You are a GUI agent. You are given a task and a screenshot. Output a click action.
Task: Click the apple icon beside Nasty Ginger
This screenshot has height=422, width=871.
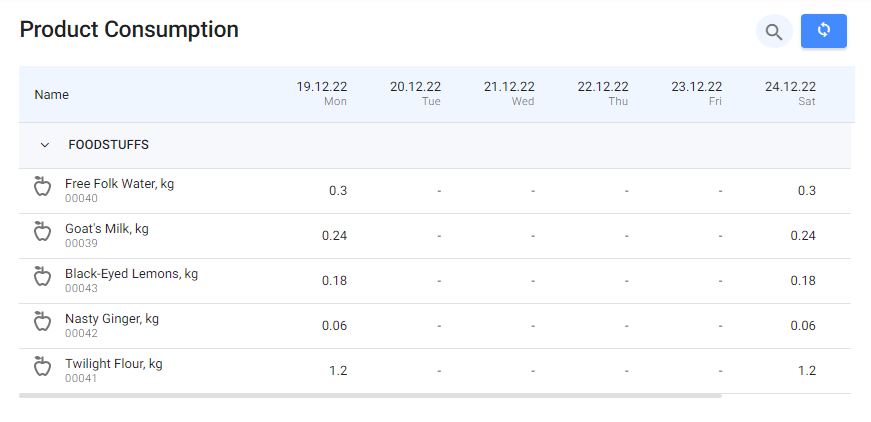click(x=42, y=322)
